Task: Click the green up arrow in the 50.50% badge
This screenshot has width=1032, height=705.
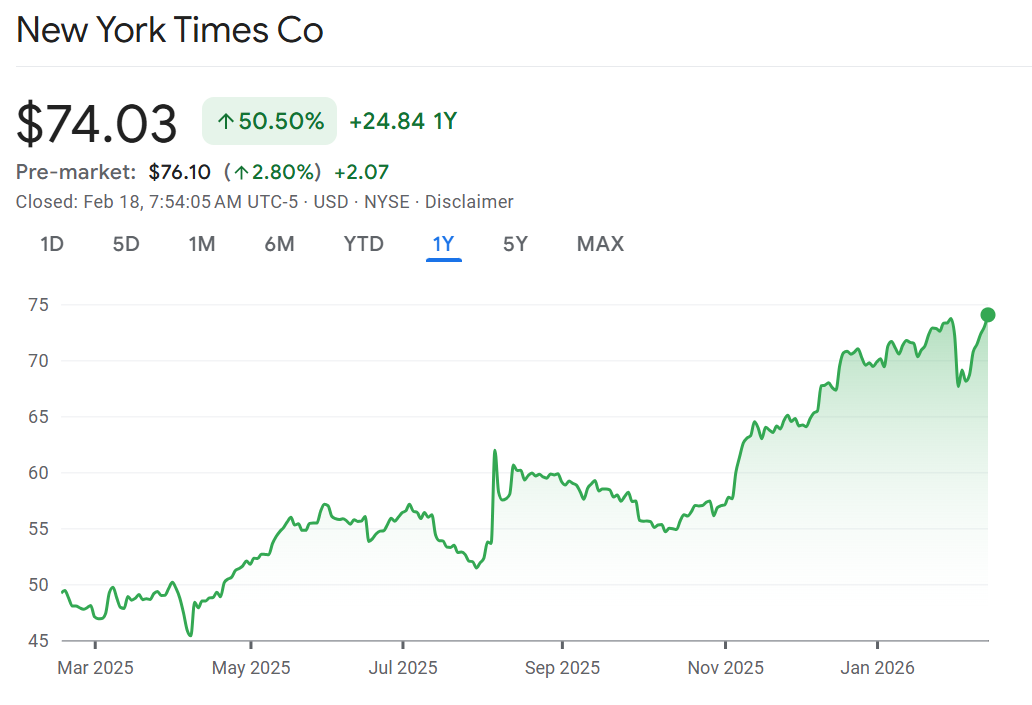Action: [x=226, y=122]
